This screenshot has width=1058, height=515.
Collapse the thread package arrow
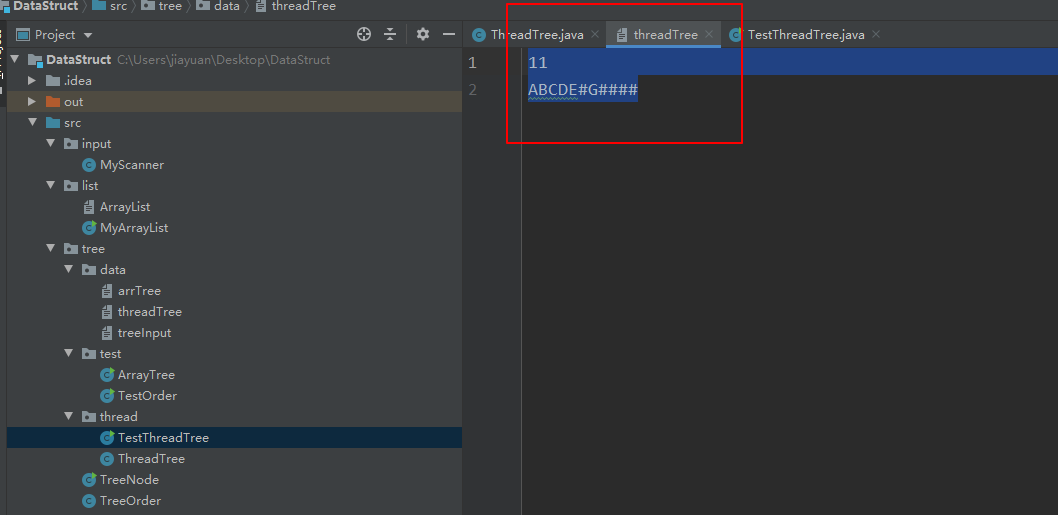pos(69,416)
